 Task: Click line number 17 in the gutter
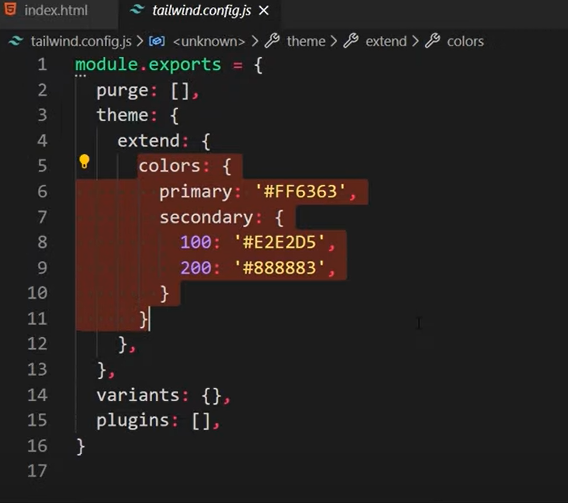pos(37,471)
